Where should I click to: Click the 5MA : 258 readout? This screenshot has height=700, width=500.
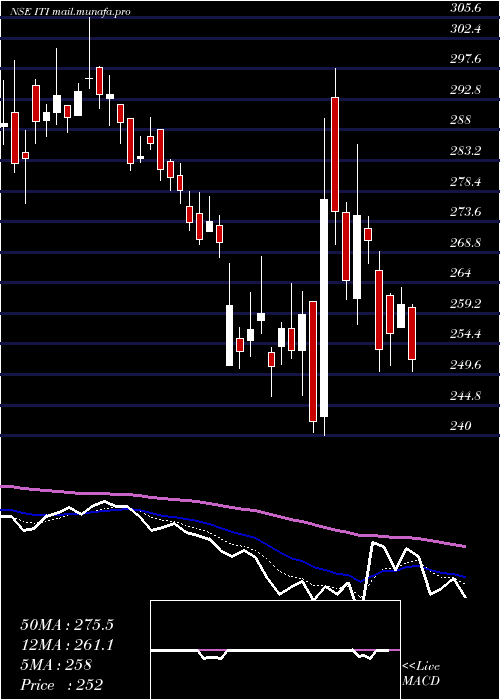pyautogui.click(x=56, y=665)
